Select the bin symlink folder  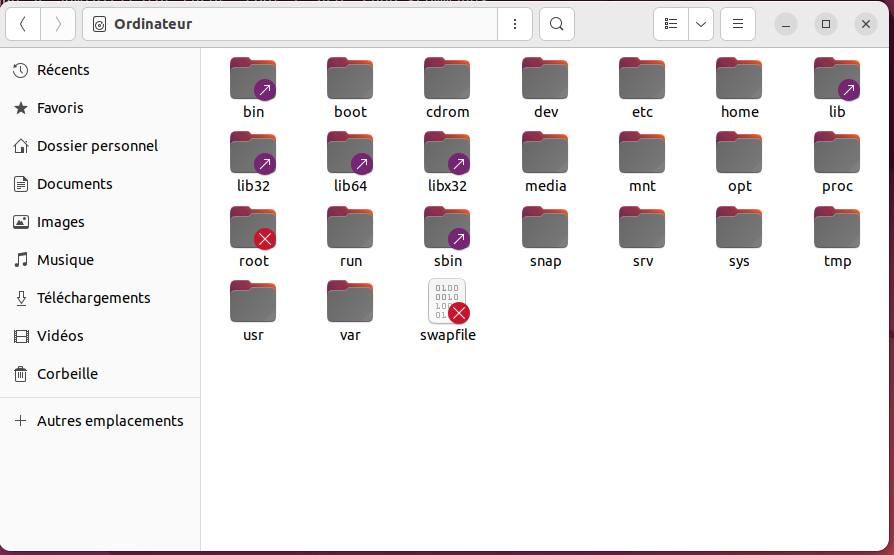click(x=253, y=78)
